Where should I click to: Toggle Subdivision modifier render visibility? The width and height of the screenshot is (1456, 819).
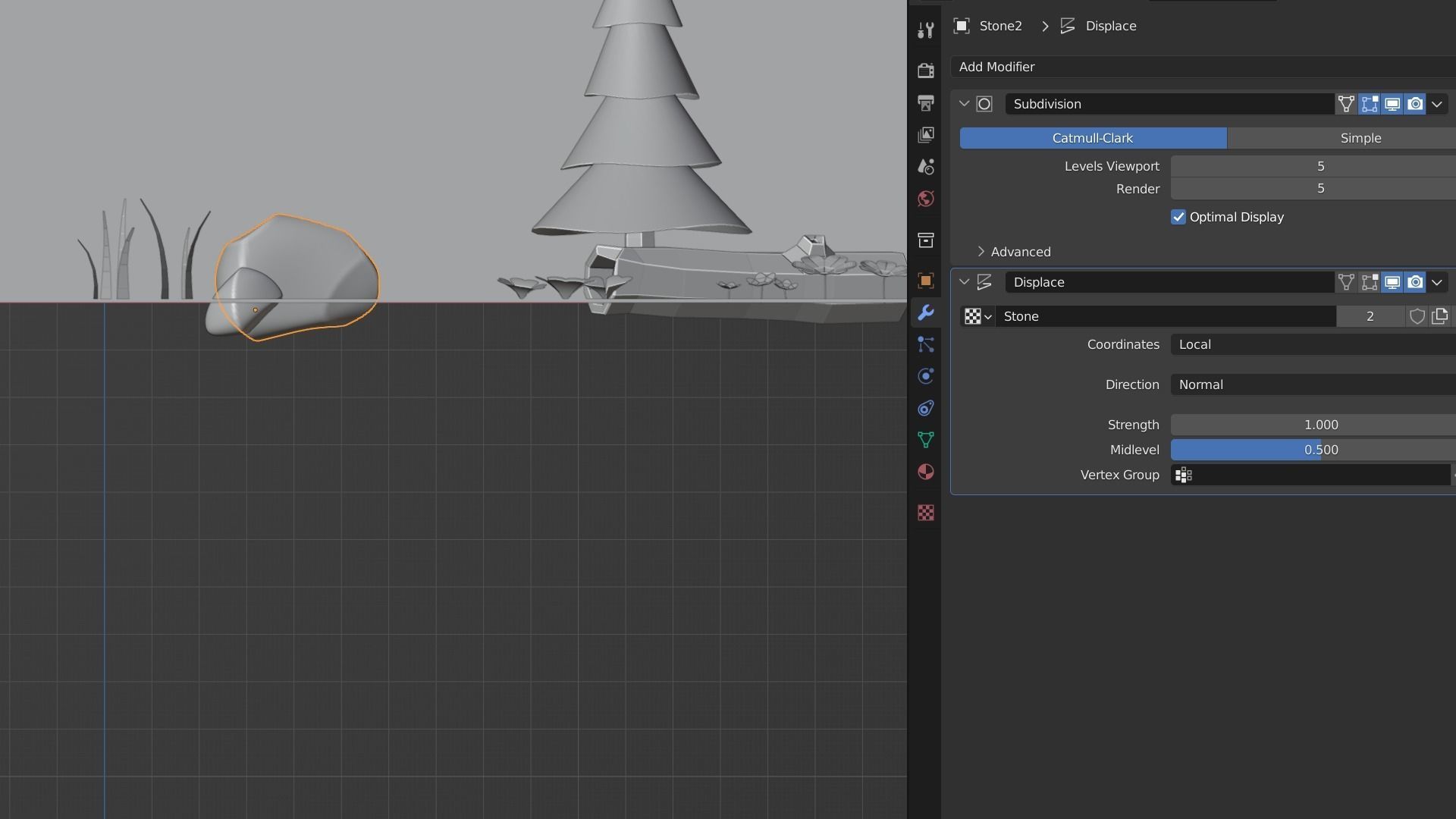click(x=1415, y=104)
